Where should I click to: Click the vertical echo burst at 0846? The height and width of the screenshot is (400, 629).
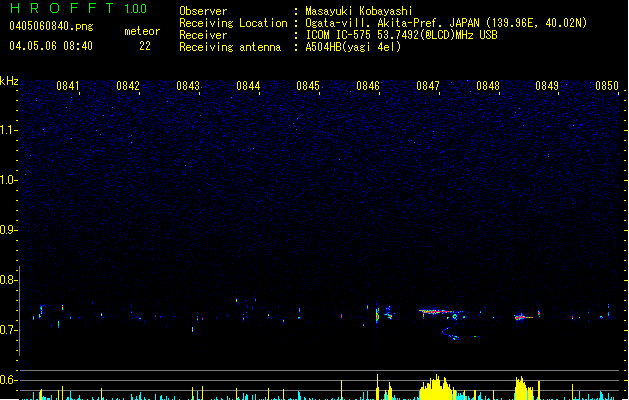pyautogui.click(x=377, y=315)
